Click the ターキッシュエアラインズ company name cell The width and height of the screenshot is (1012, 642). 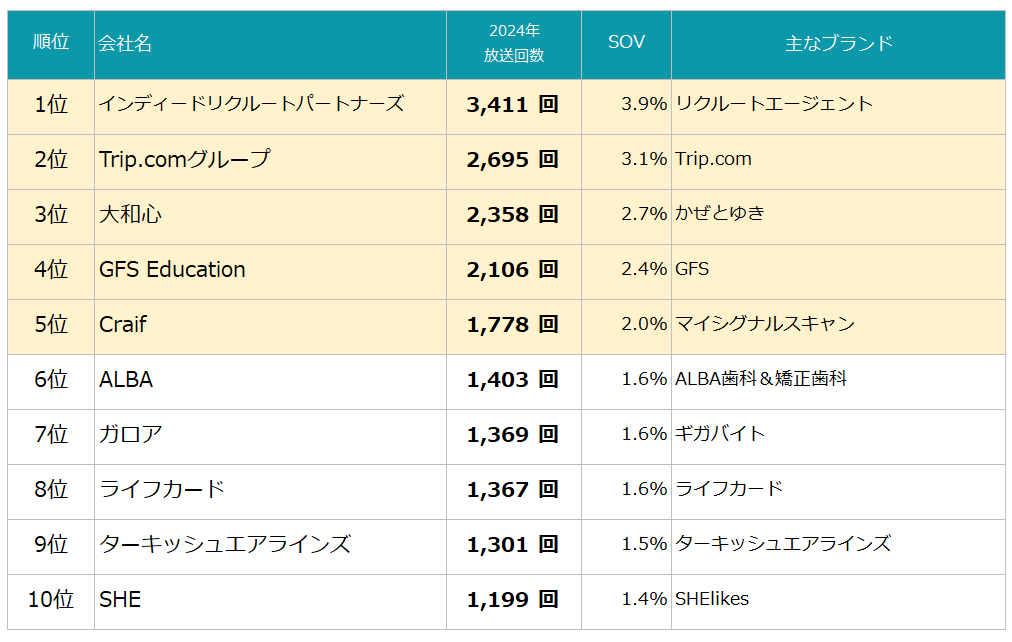coord(225,544)
